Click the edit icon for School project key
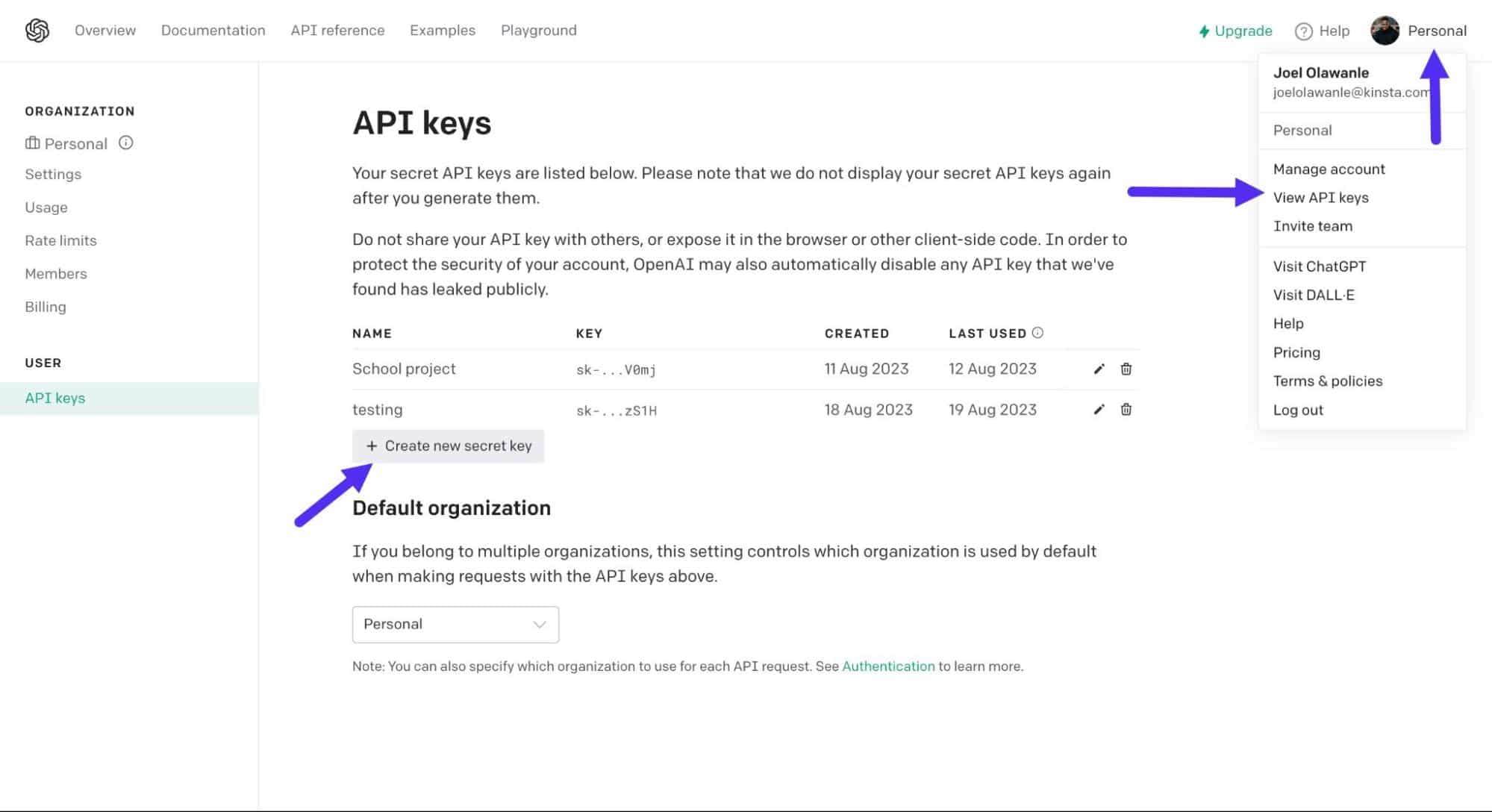 1099,368
